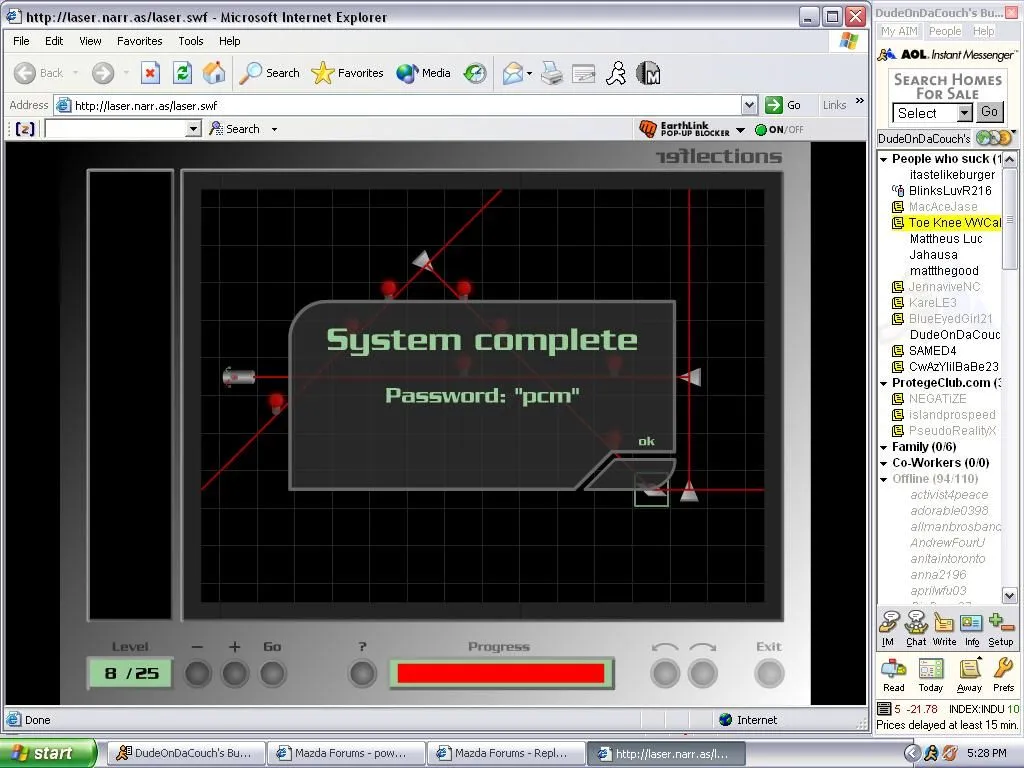Open the History toolbar icon
The height and width of the screenshot is (768, 1024).
(475, 73)
